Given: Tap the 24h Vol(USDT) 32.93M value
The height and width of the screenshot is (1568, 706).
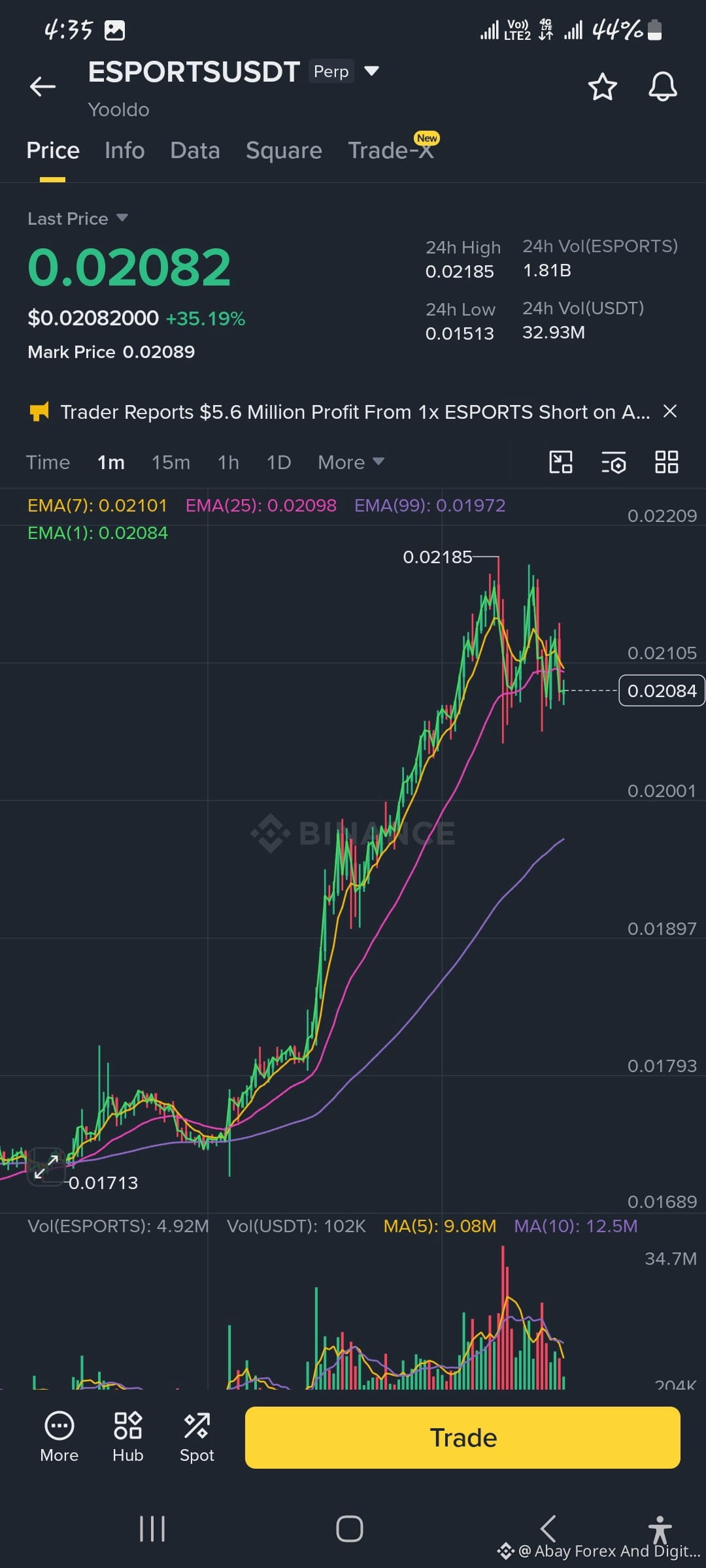Looking at the screenshot, I should 554,332.
